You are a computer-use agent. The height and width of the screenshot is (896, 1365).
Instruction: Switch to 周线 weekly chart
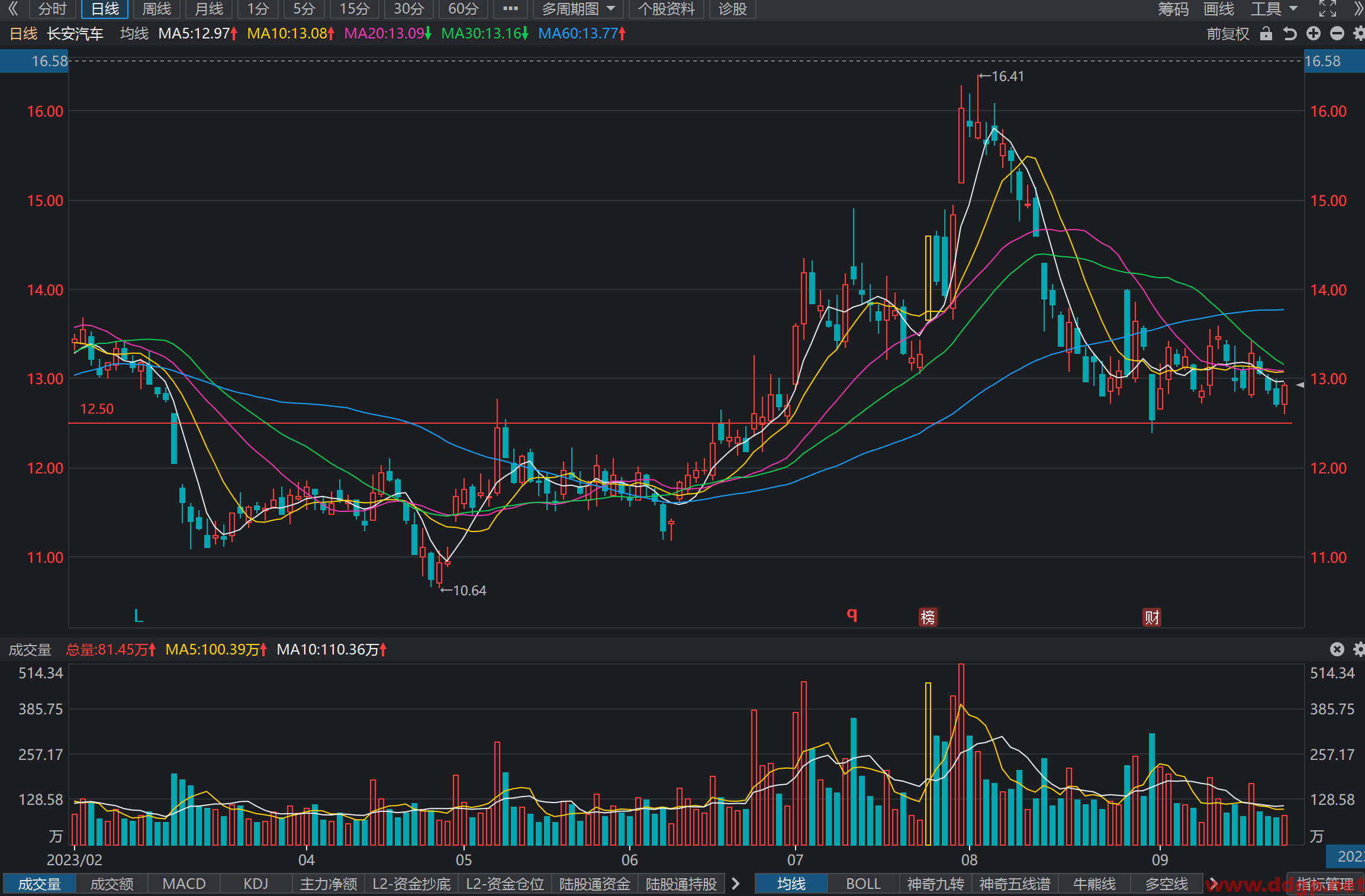pos(157,9)
